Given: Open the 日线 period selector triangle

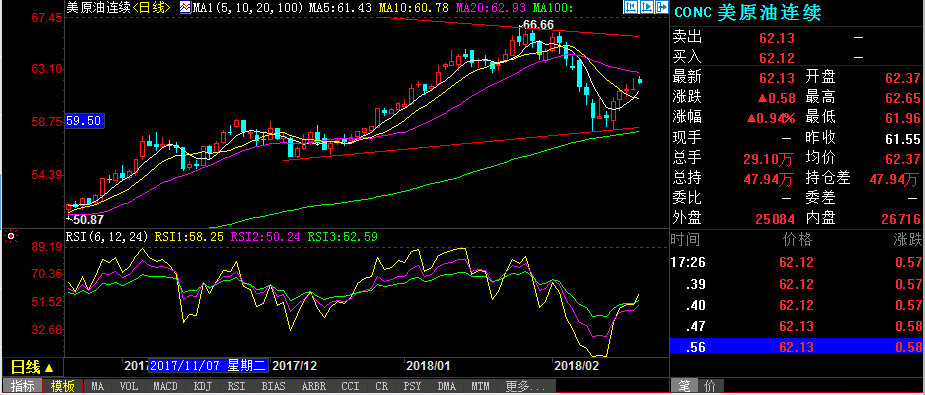Looking at the screenshot, I should tap(49, 368).
